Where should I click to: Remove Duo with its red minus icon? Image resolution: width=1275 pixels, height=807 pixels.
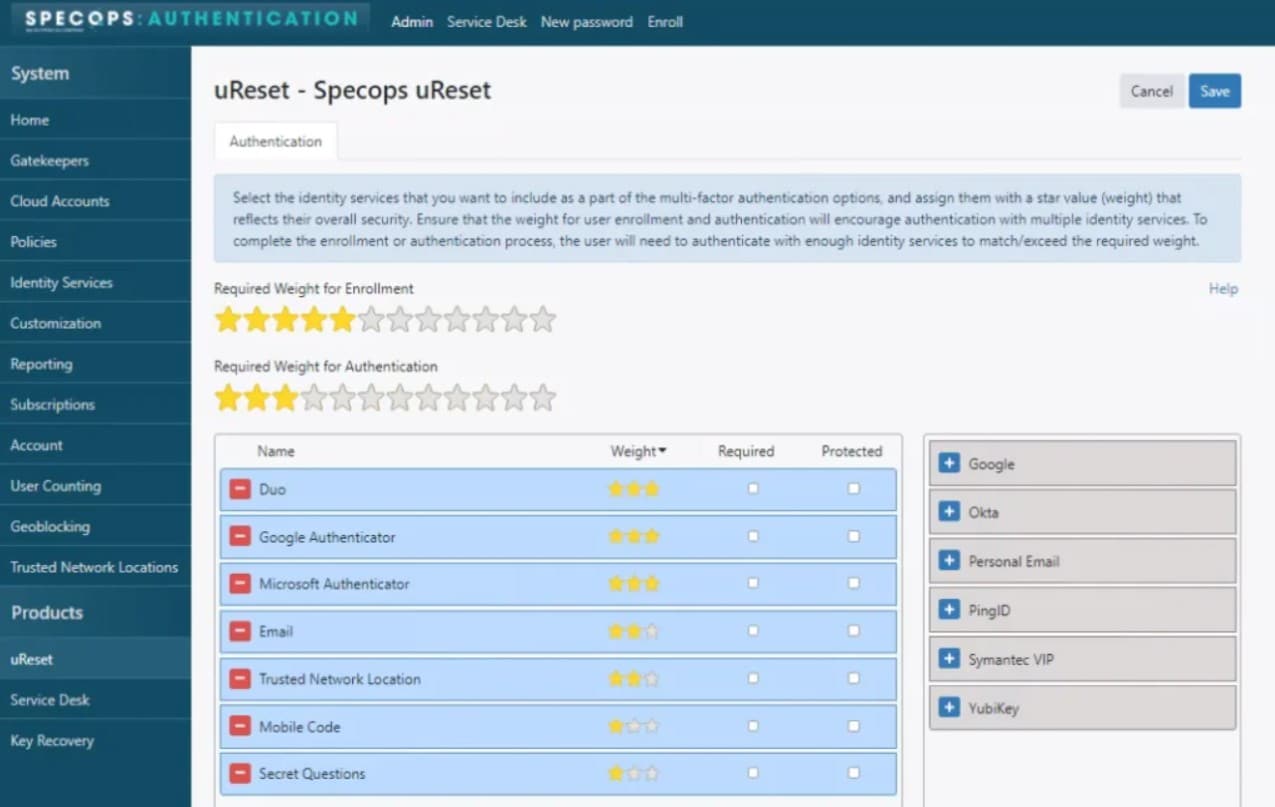pyautogui.click(x=240, y=489)
